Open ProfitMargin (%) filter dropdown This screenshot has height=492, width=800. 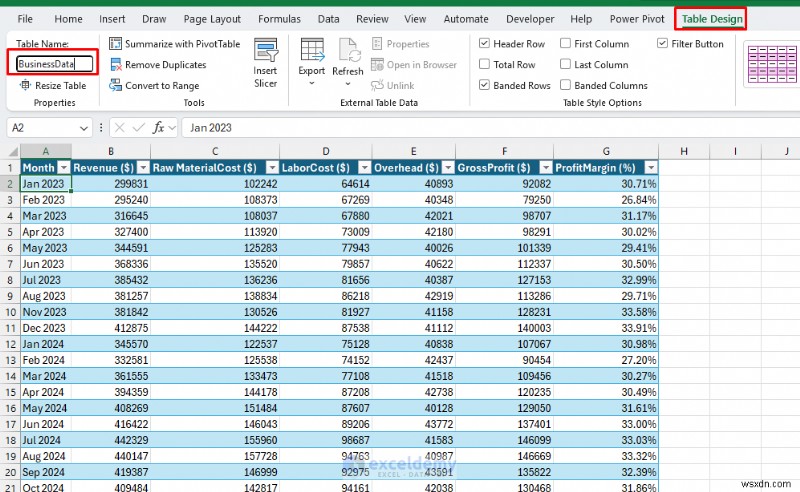[x=651, y=168]
